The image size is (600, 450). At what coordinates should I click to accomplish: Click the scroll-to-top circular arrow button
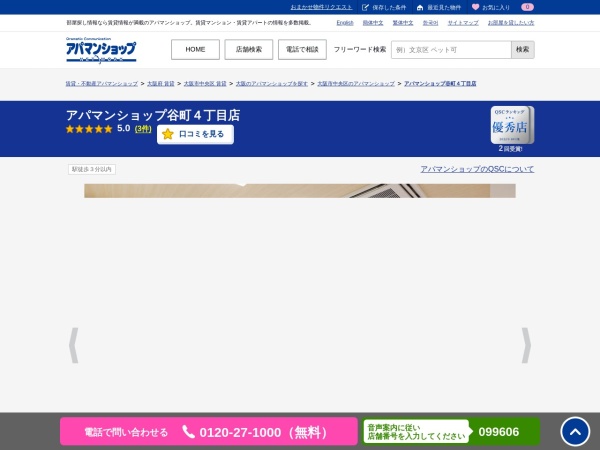pyautogui.click(x=575, y=432)
